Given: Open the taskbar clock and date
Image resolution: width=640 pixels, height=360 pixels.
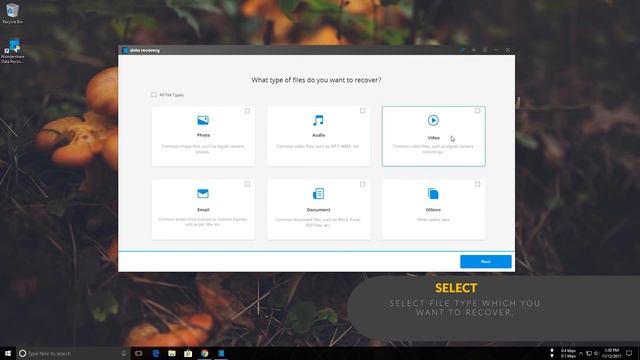Looking at the screenshot, I should [611, 353].
